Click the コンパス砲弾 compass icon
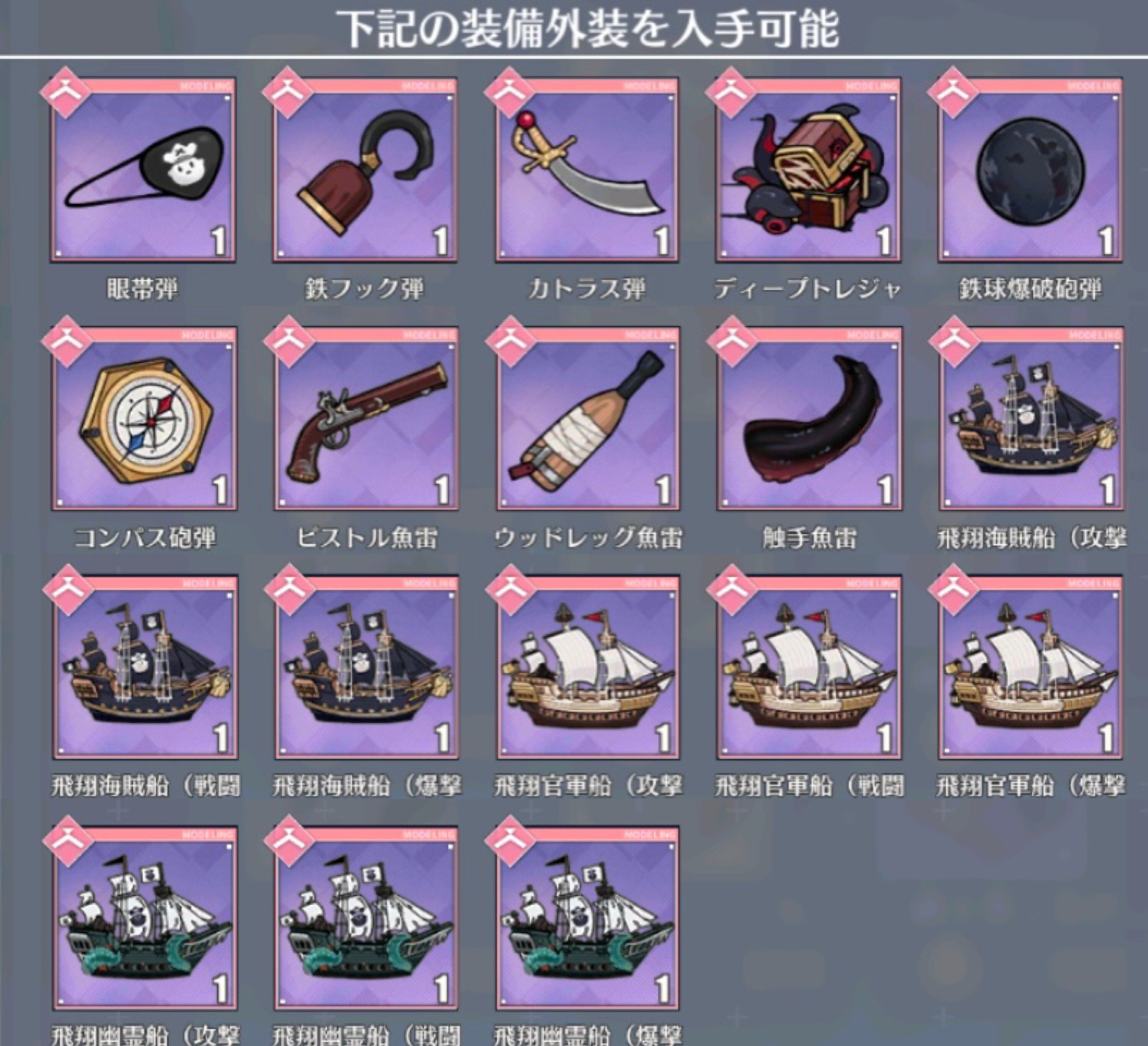 coord(144,419)
